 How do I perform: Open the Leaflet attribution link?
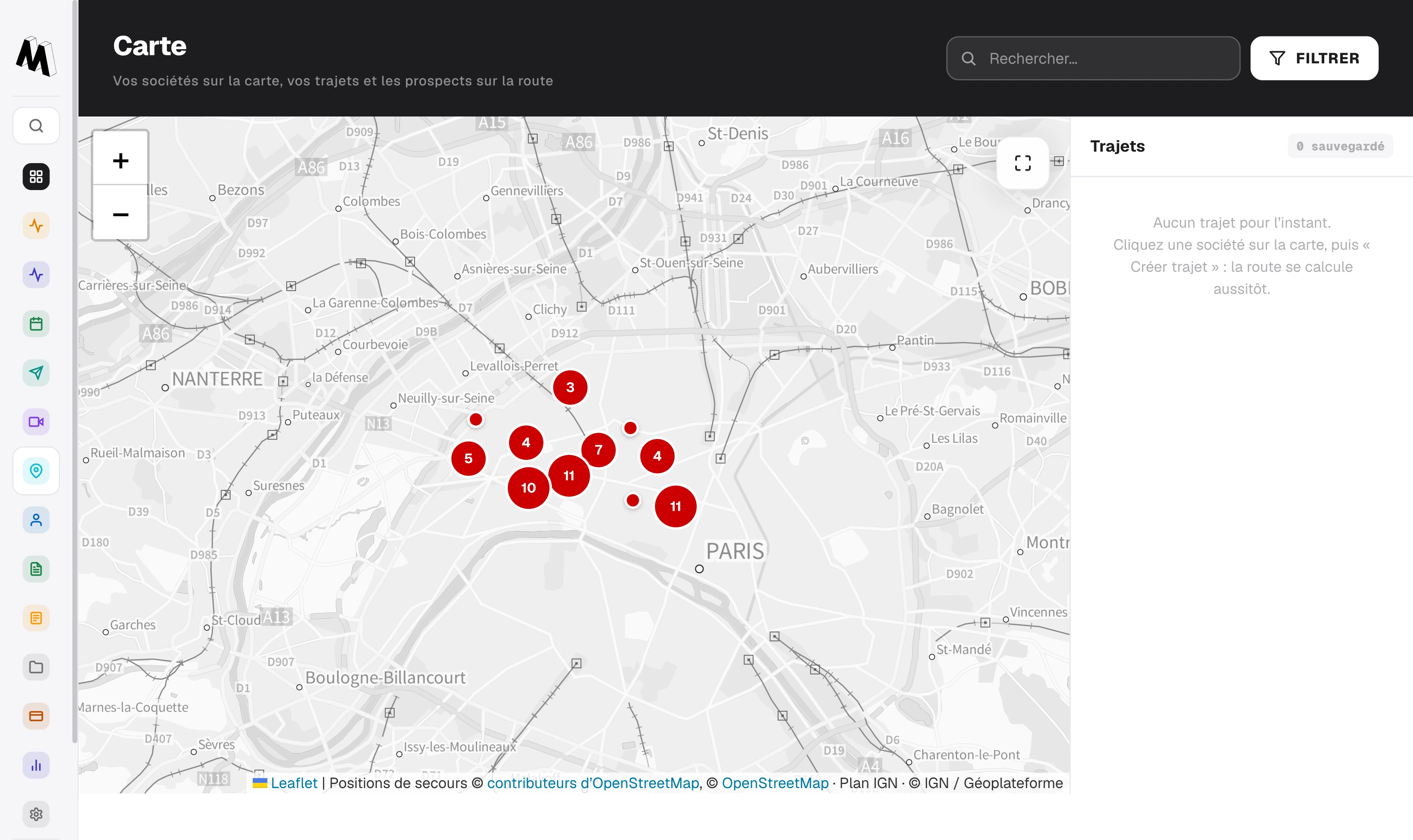pos(294,783)
